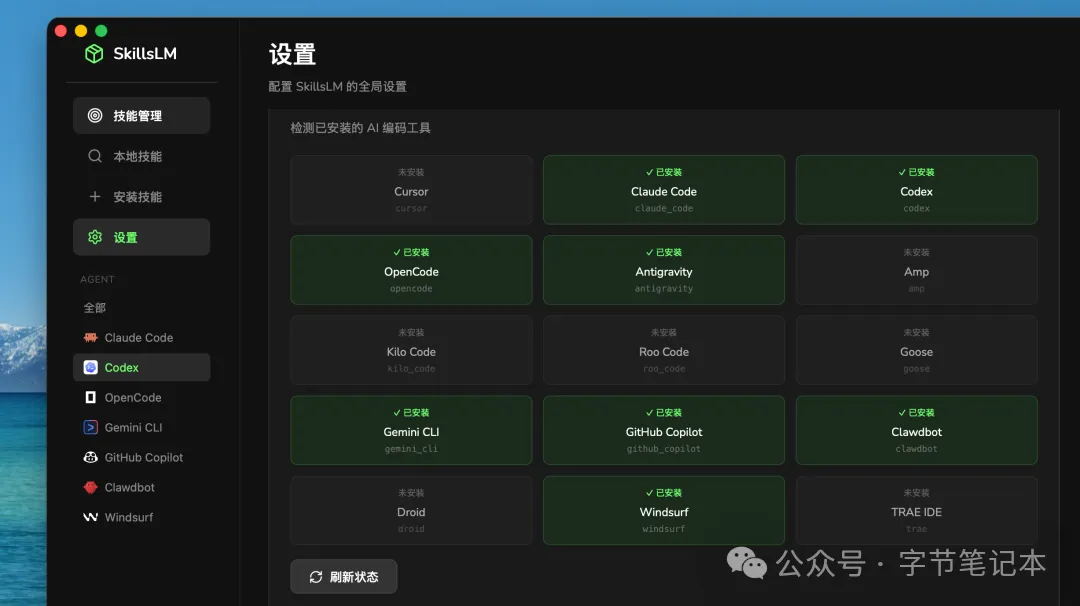Filter by Claude Code agent in sidebar
1080x606 pixels.
pos(138,337)
